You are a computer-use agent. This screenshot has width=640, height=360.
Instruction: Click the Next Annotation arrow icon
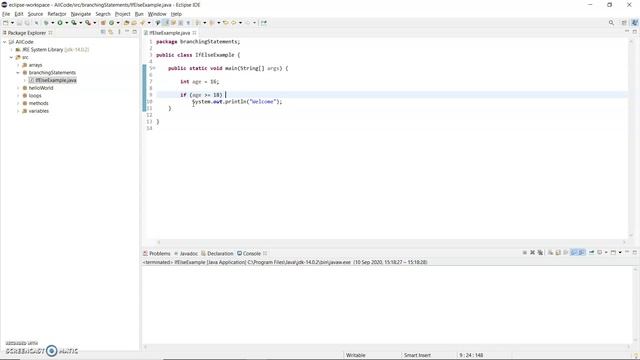pyautogui.click(x=198, y=23)
